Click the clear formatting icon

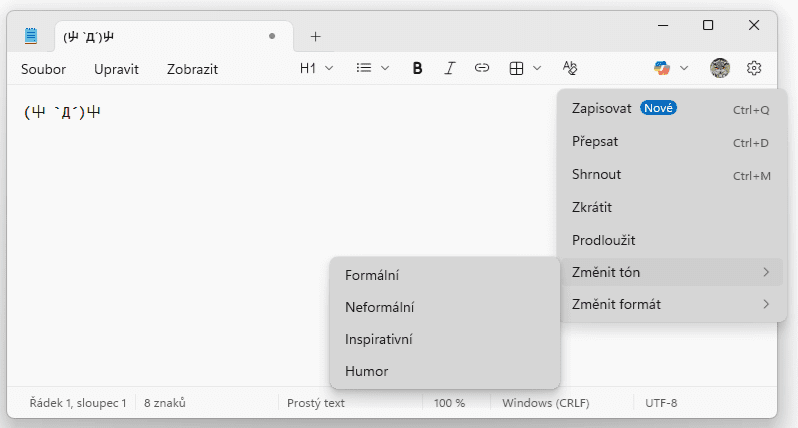click(570, 68)
